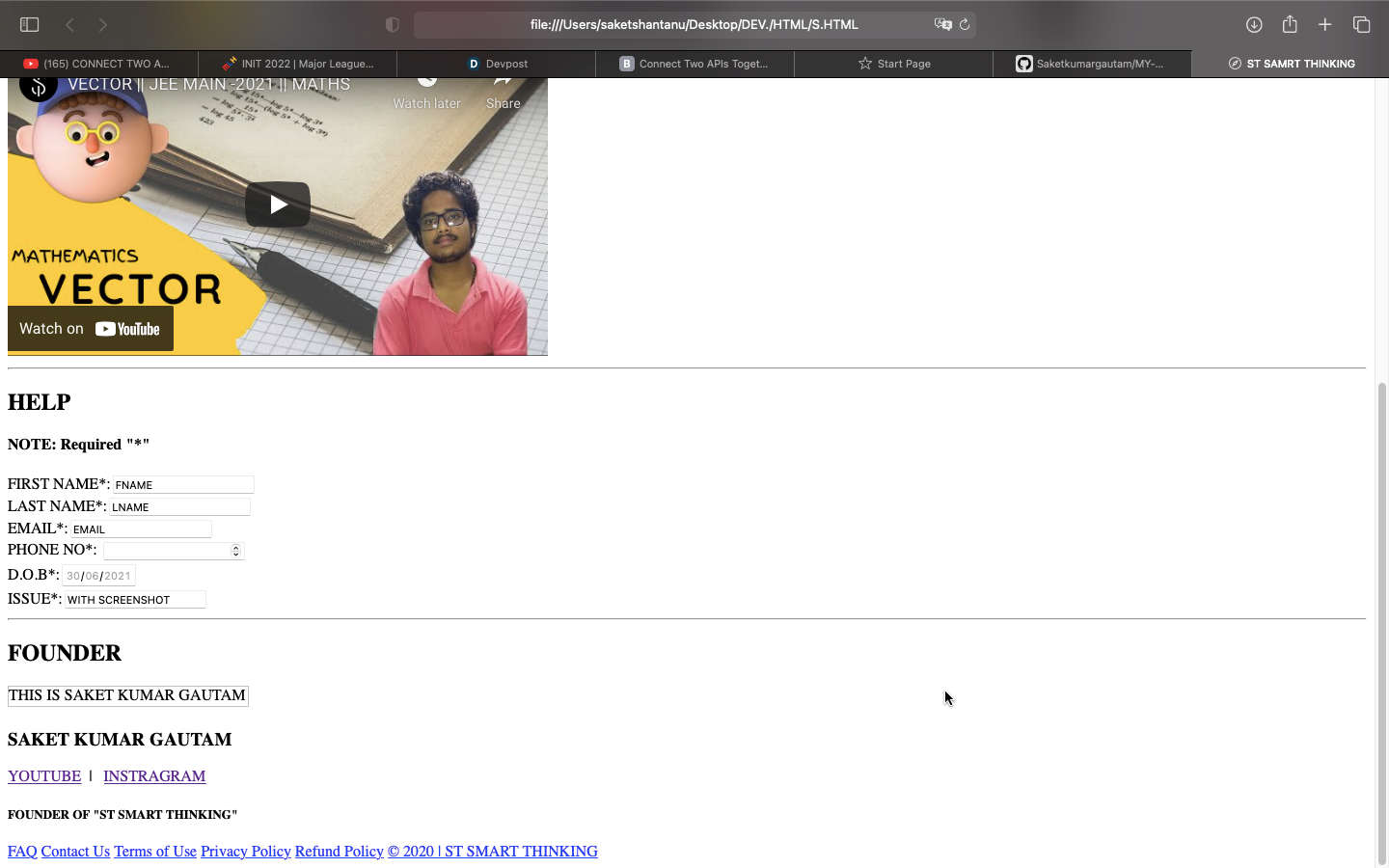Click Watch on YouTube button
Viewport: 1389px width, 868px height.
click(x=91, y=329)
